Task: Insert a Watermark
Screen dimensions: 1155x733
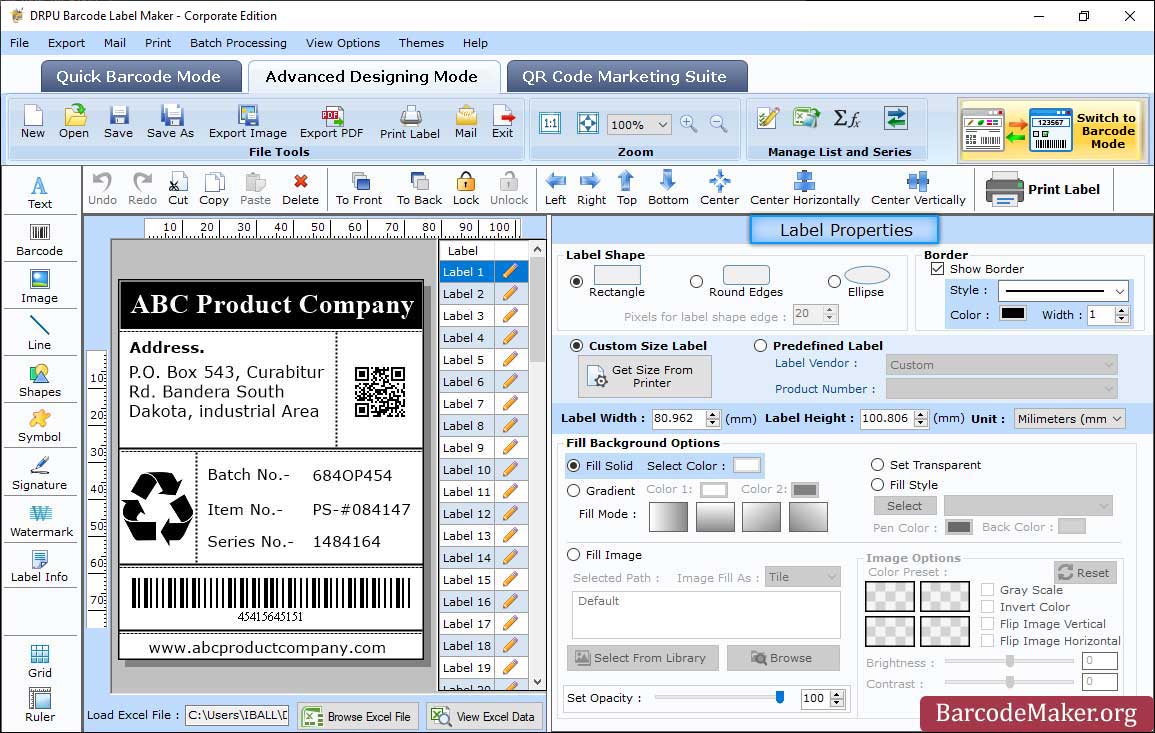Action: (x=41, y=521)
